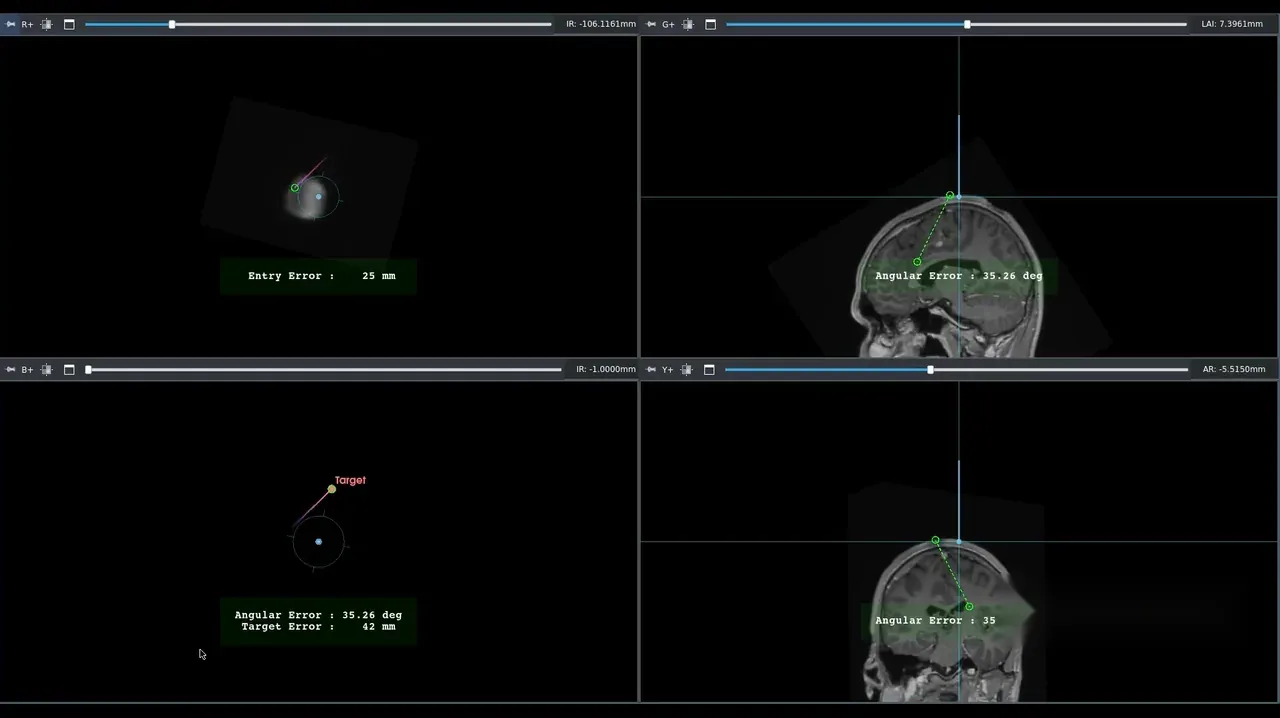Click 'Angular Error : 35.26 deg' in B+ view
Viewport: 1280px width, 718px height.
click(318, 615)
